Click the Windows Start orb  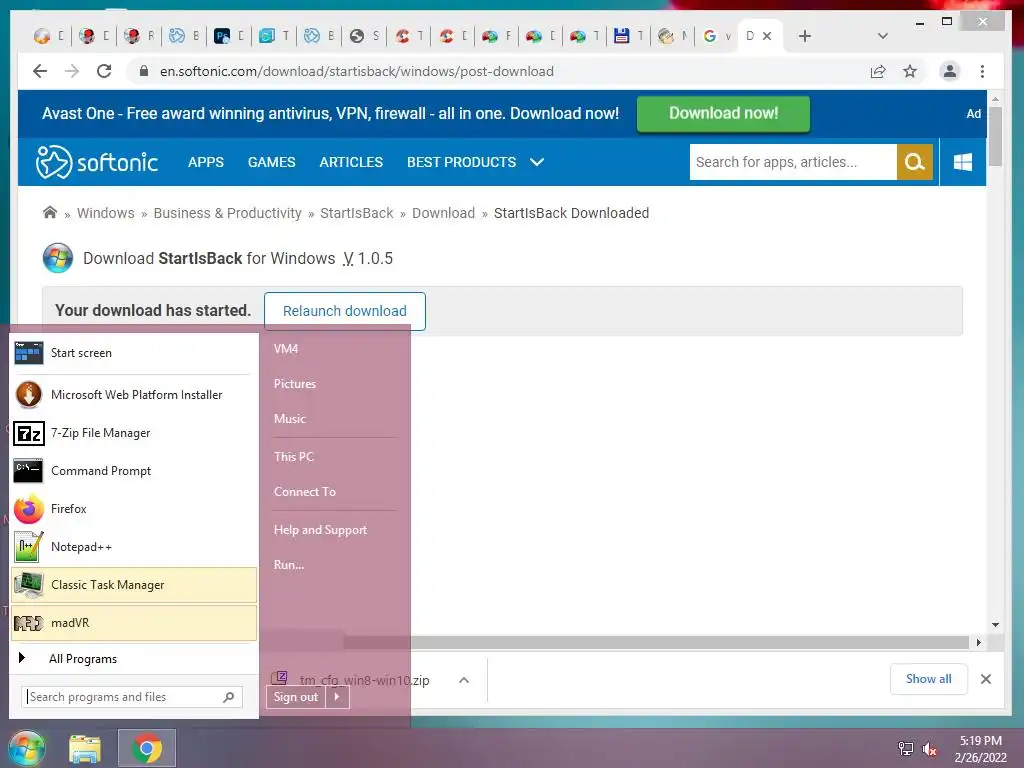point(27,748)
